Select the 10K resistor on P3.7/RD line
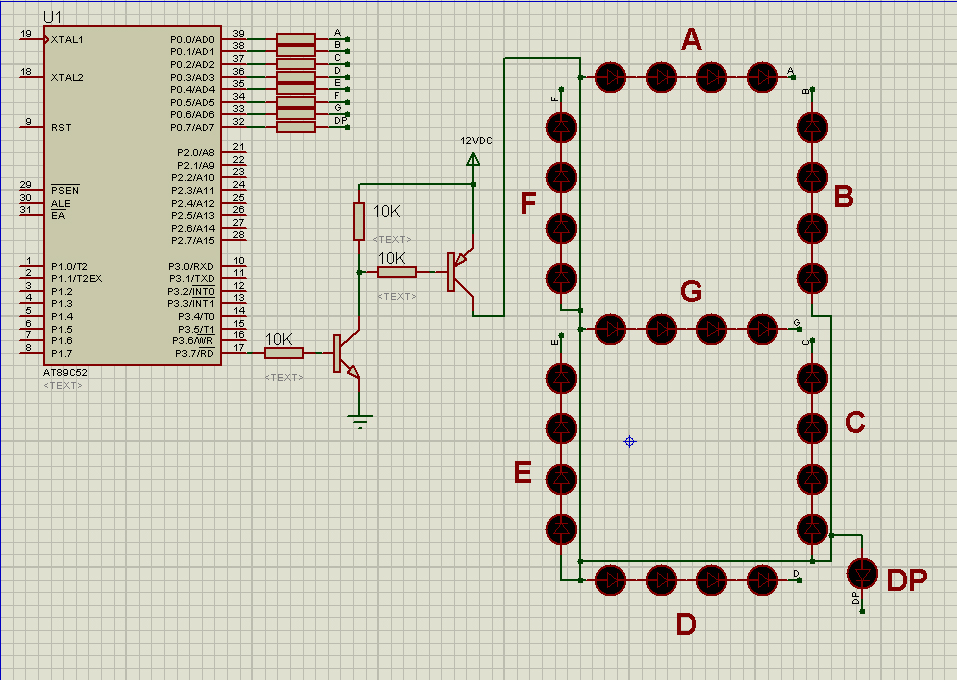Image resolution: width=957 pixels, height=680 pixels. click(284, 352)
